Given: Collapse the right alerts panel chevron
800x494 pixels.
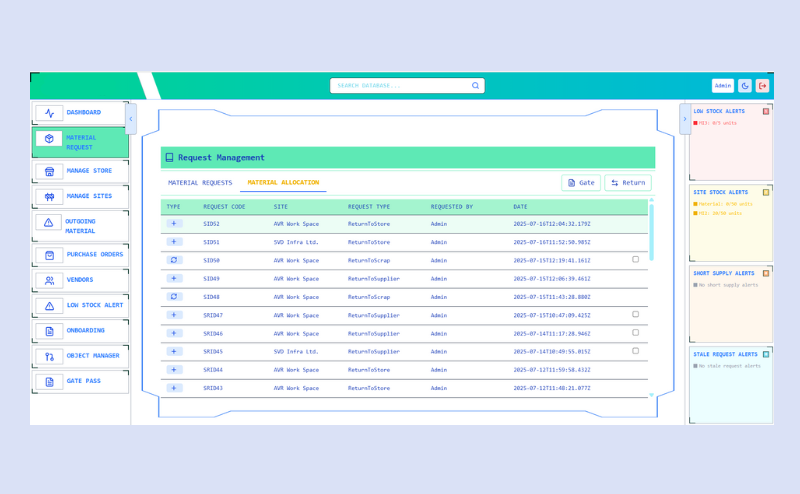Looking at the screenshot, I should 685,118.
